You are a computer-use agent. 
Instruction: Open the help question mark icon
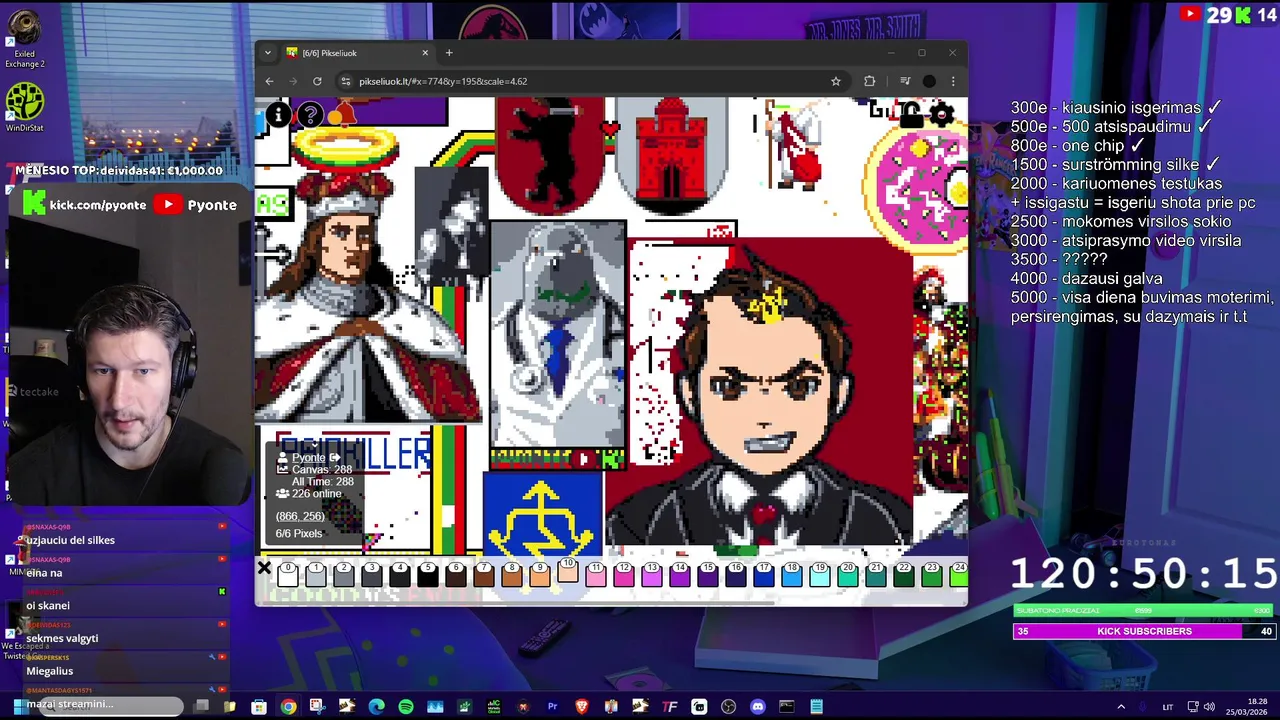click(x=310, y=116)
